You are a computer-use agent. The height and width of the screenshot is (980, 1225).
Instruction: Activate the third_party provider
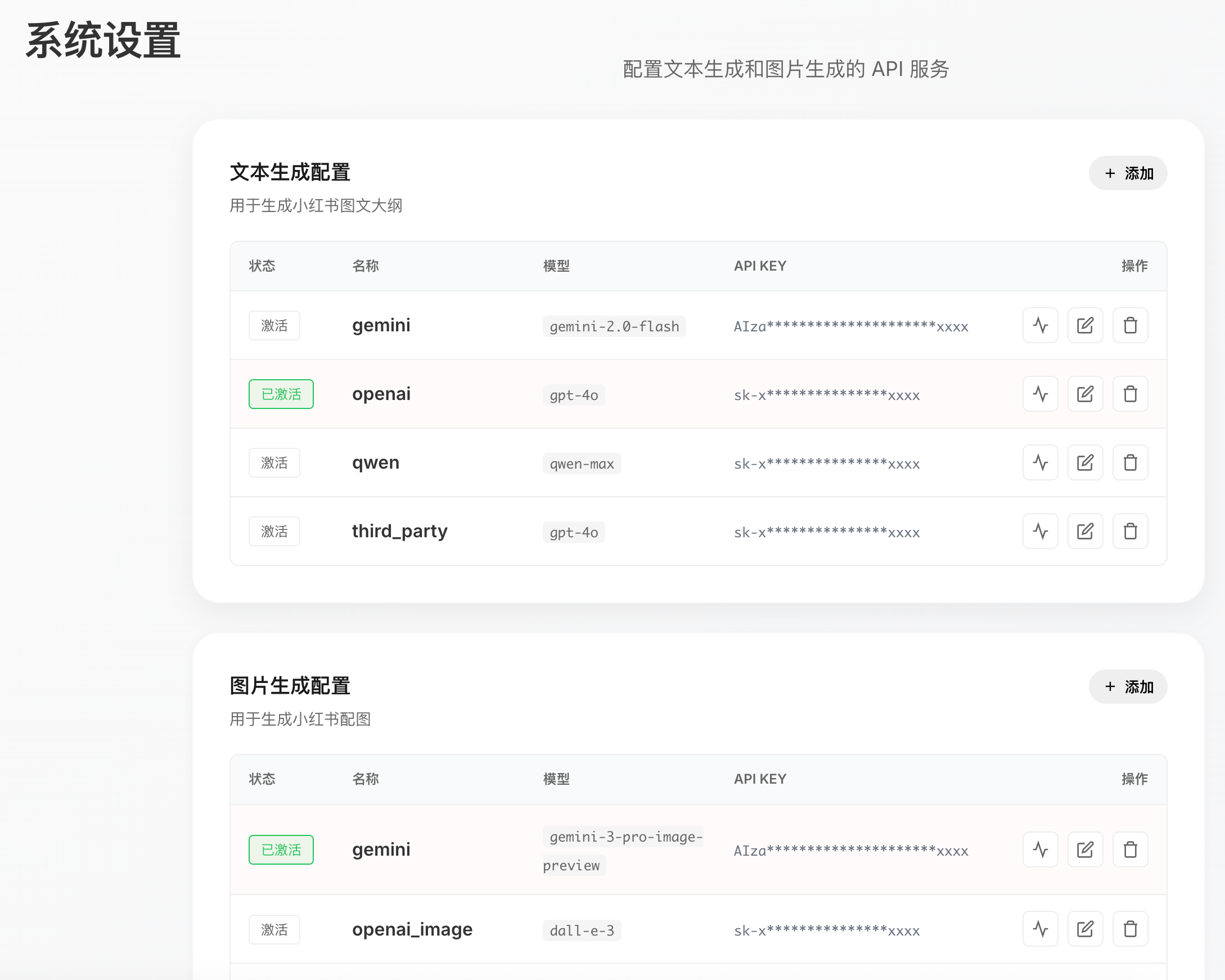tap(274, 531)
